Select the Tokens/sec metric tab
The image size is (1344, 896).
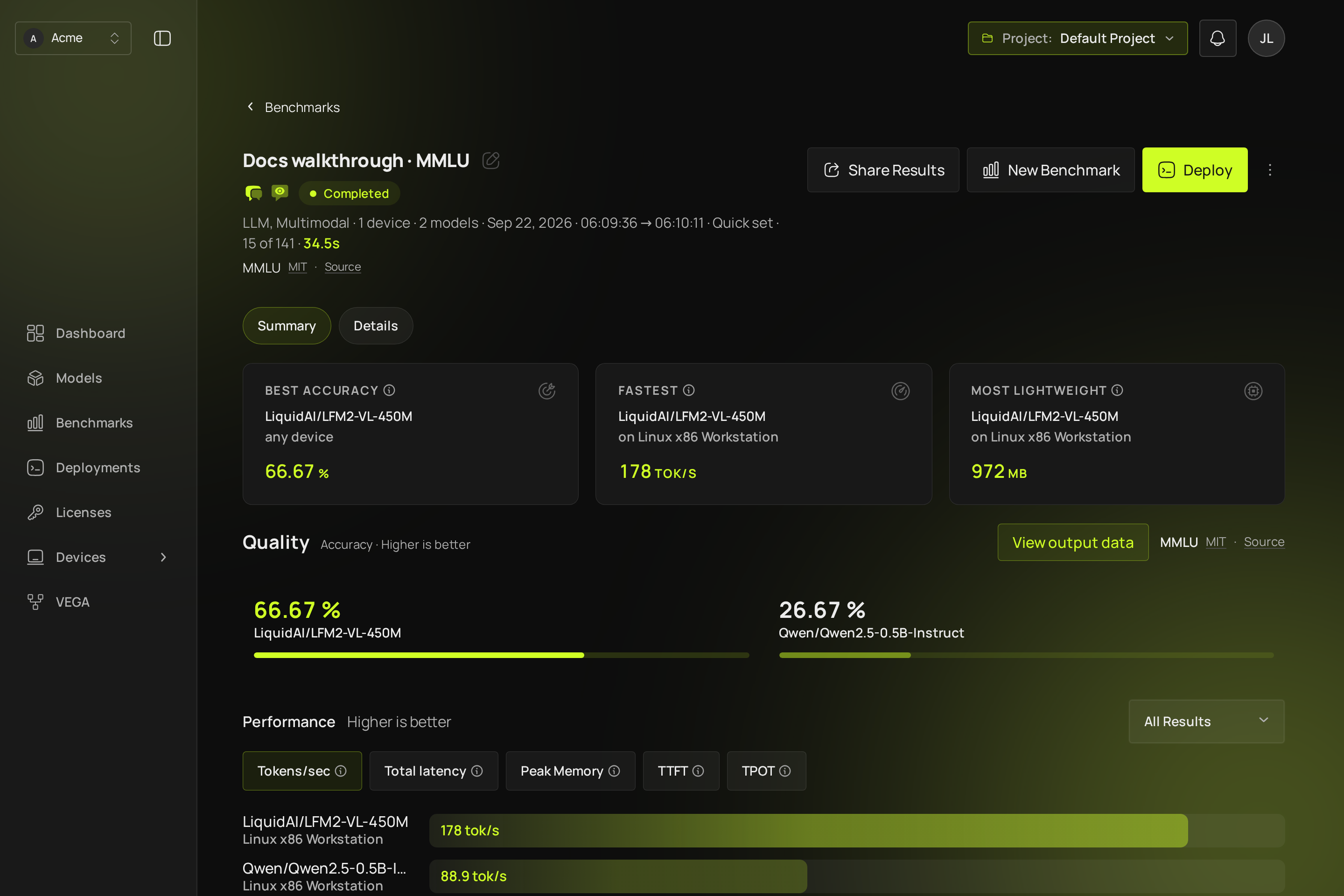click(x=302, y=771)
